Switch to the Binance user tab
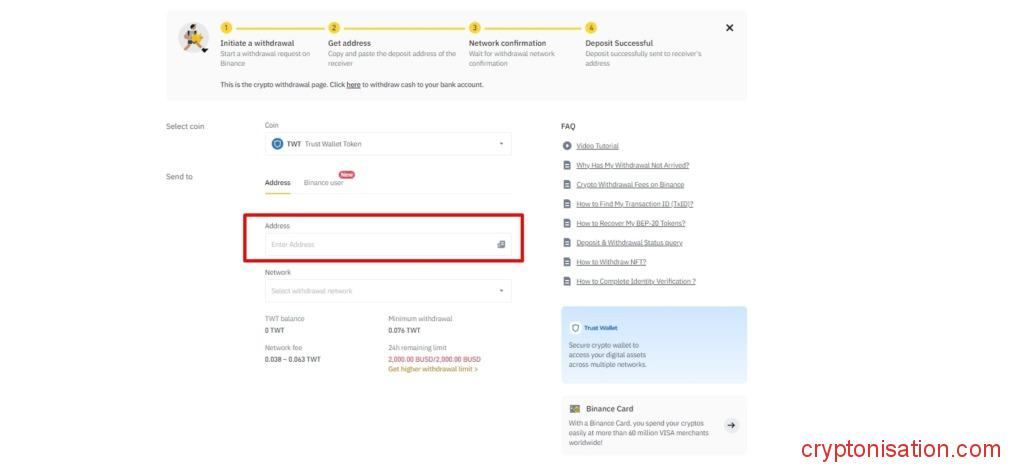This screenshot has height=472, width=1024. coord(323,183)
